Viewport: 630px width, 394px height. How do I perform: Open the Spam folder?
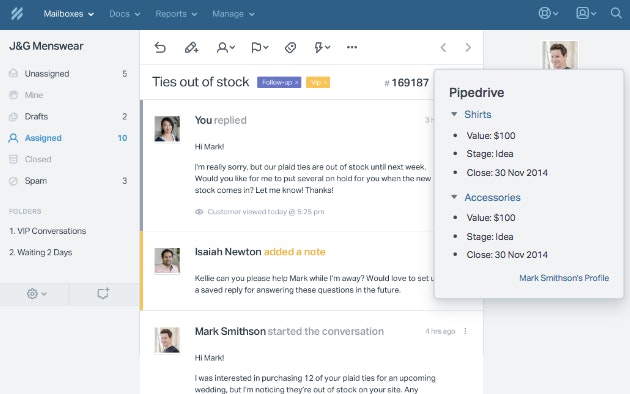click(68, 181)
